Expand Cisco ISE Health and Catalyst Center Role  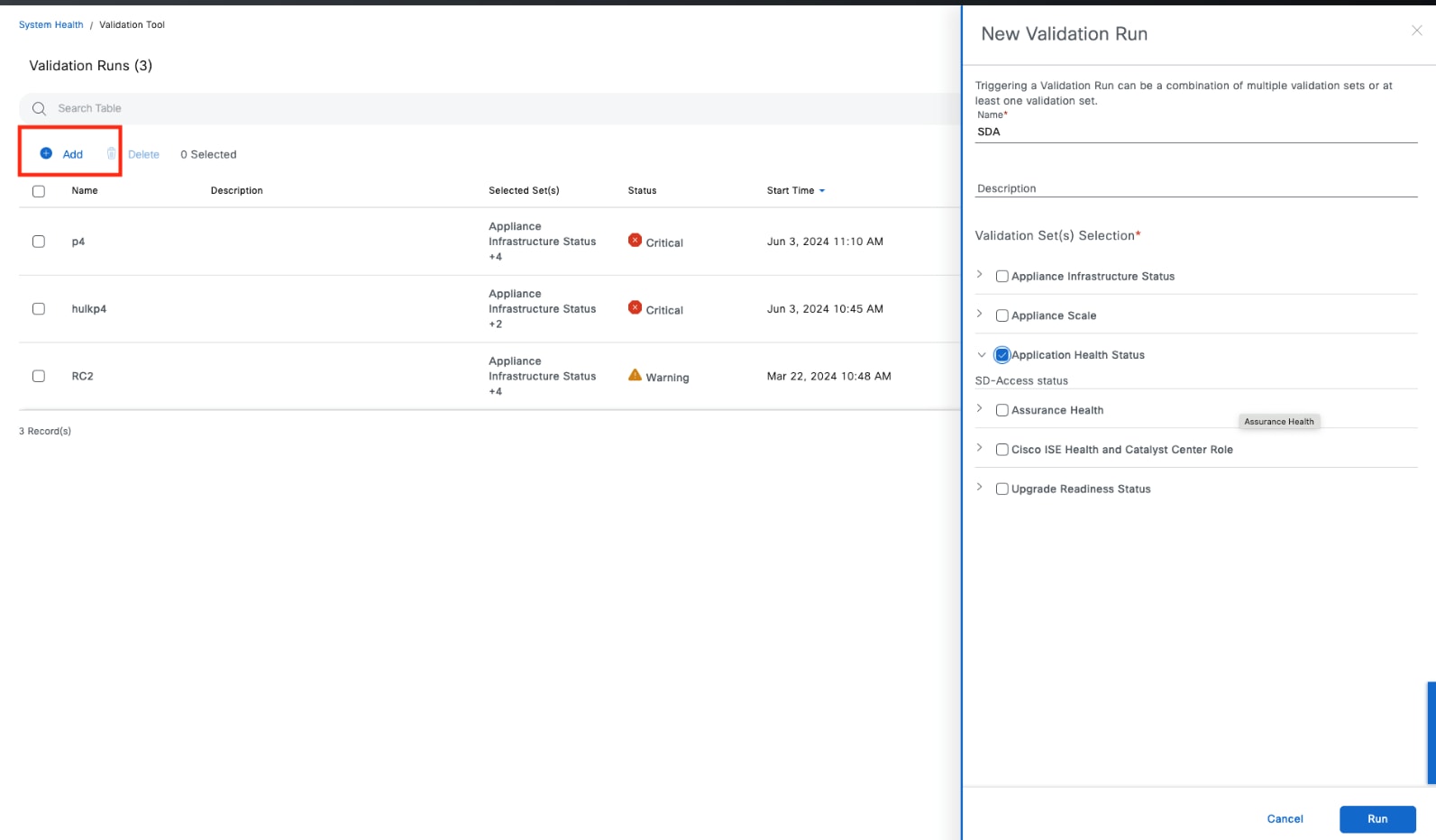(x=980, y=448)
